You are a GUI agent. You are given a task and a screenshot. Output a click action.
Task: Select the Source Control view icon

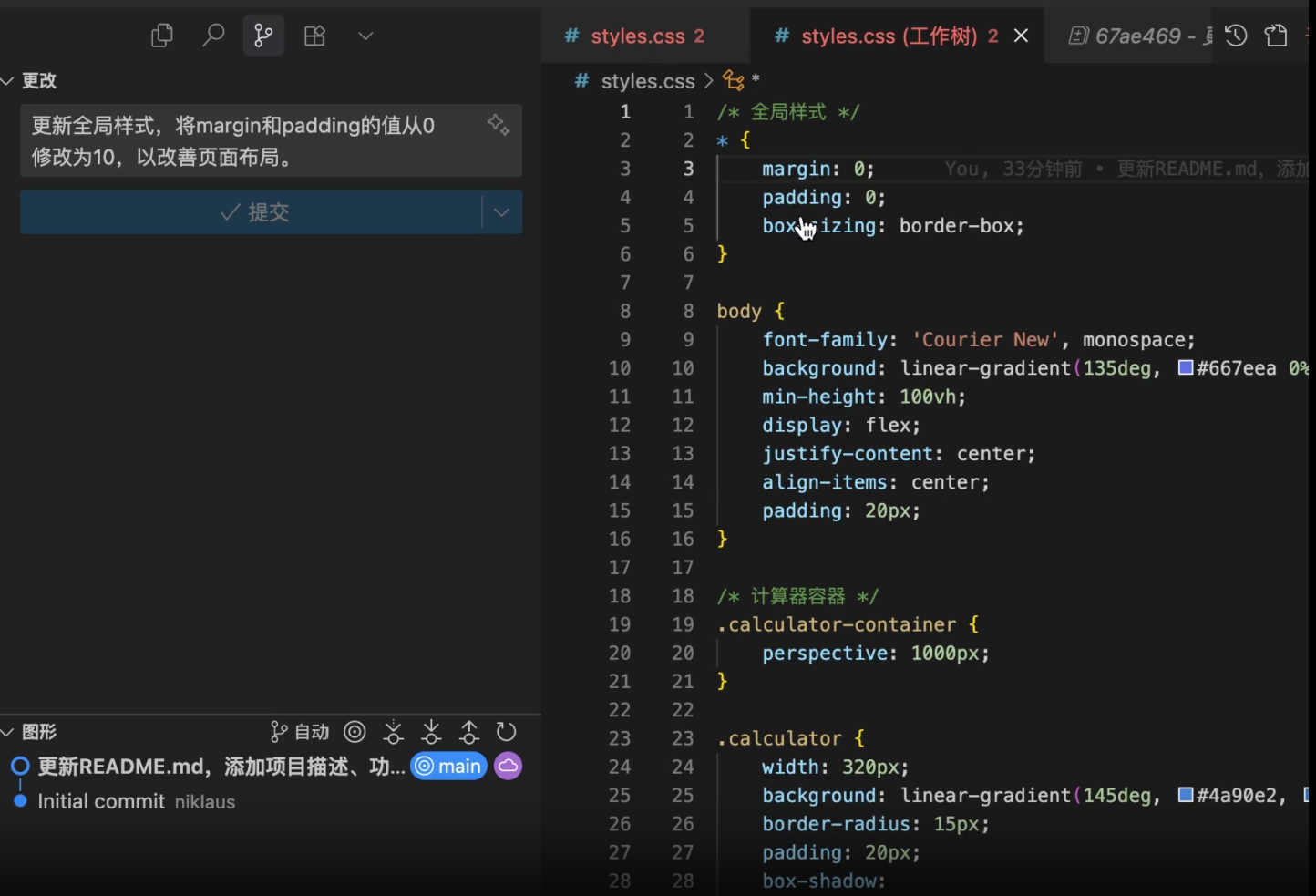coord(263,36)
